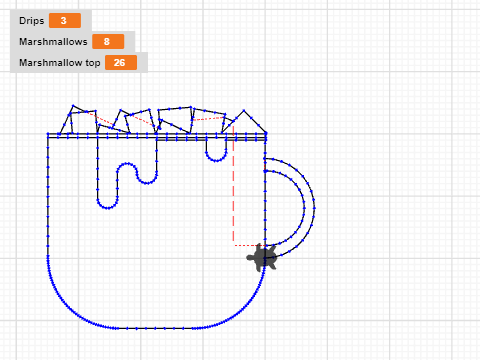Select the Marshmallows variable label
The height and width of the screenshot is (360, 480).
(x=53, y=42)
